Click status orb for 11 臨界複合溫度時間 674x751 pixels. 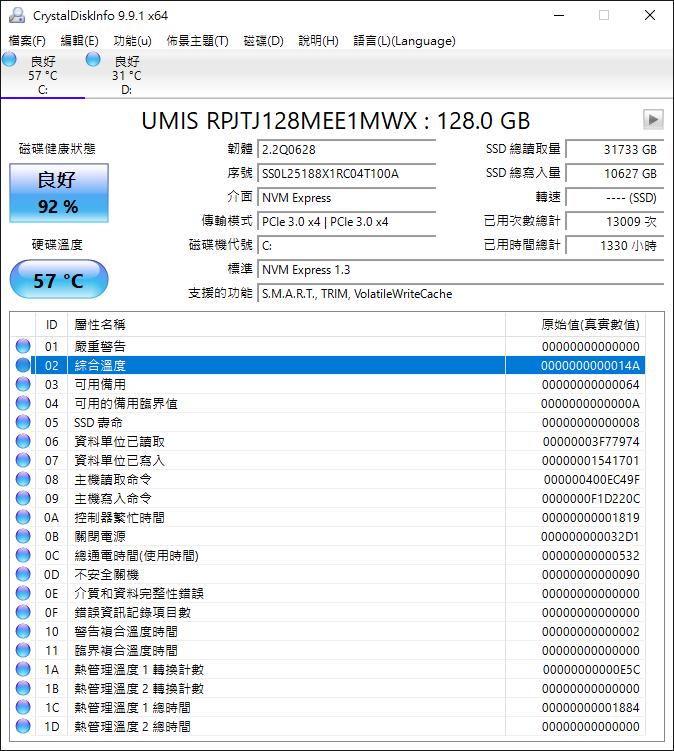(x=23, y=650)
